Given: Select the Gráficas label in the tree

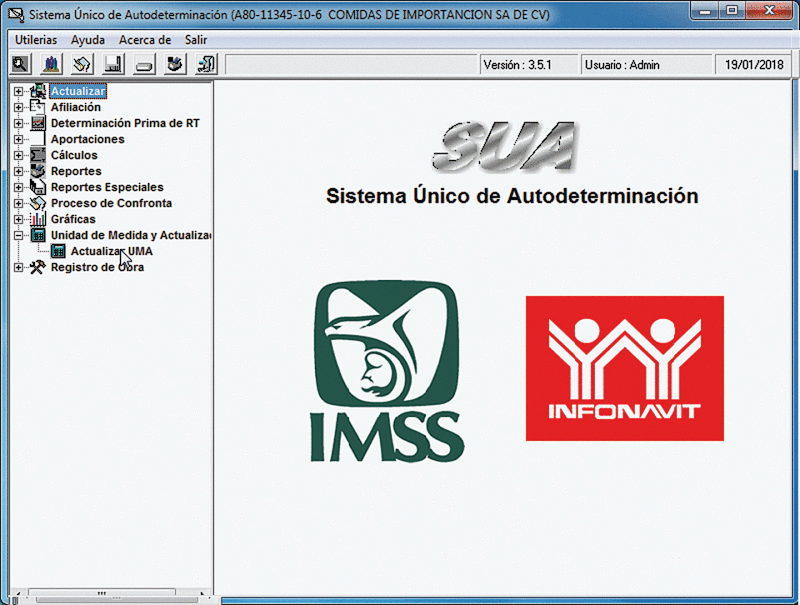Looking at the screenshot, I should tap(73, 219).
